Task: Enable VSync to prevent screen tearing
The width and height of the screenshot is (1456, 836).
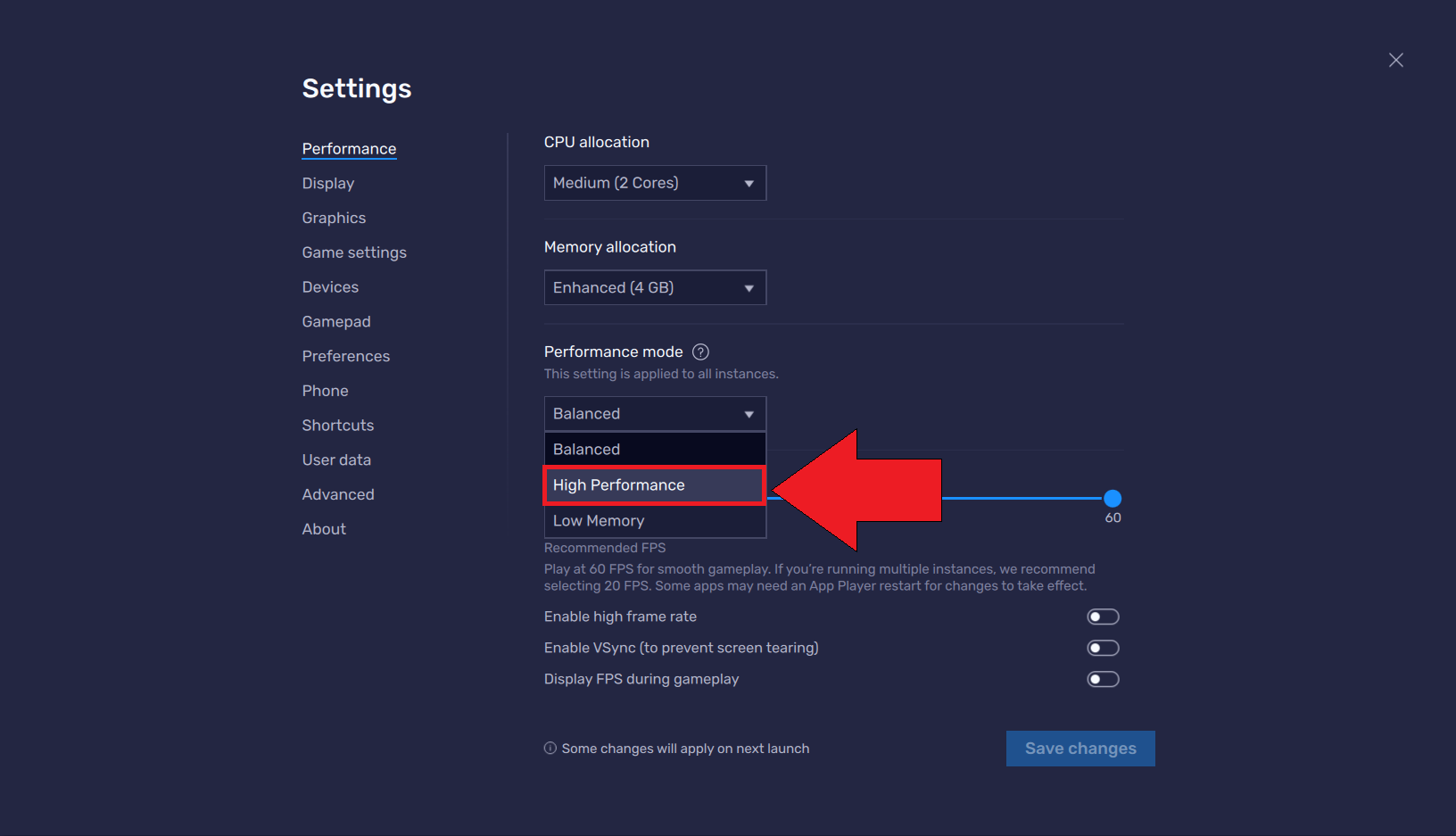Action: [1102, 648]
